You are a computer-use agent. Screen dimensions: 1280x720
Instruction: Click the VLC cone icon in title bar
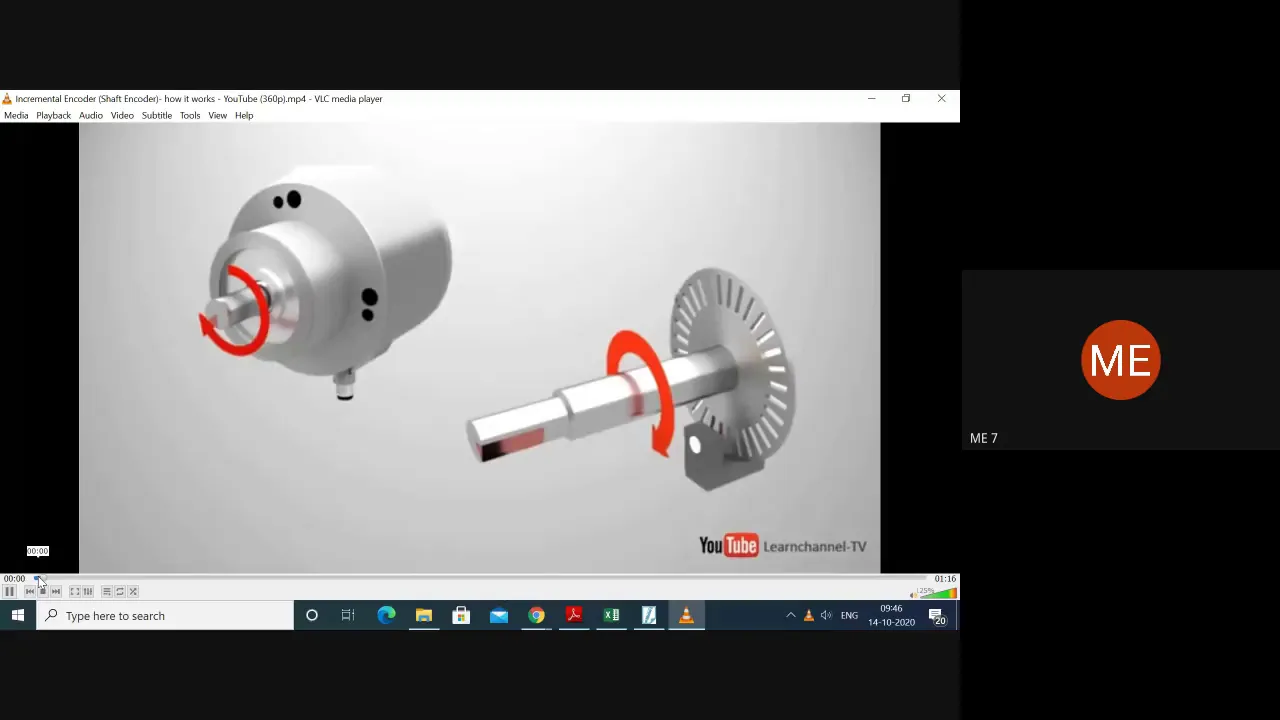point(7,99)
